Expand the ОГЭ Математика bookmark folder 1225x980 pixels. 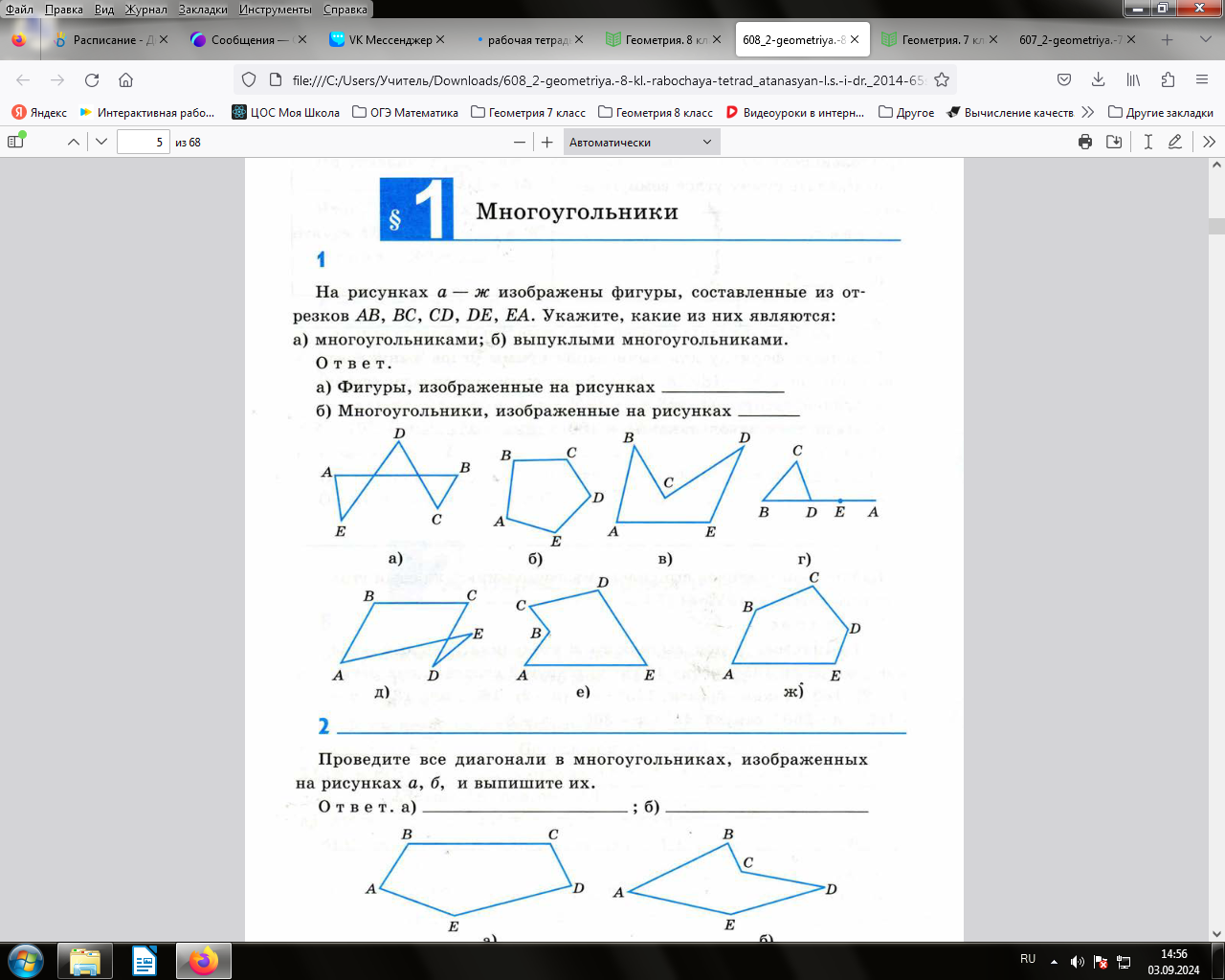[x=406, y=113]
